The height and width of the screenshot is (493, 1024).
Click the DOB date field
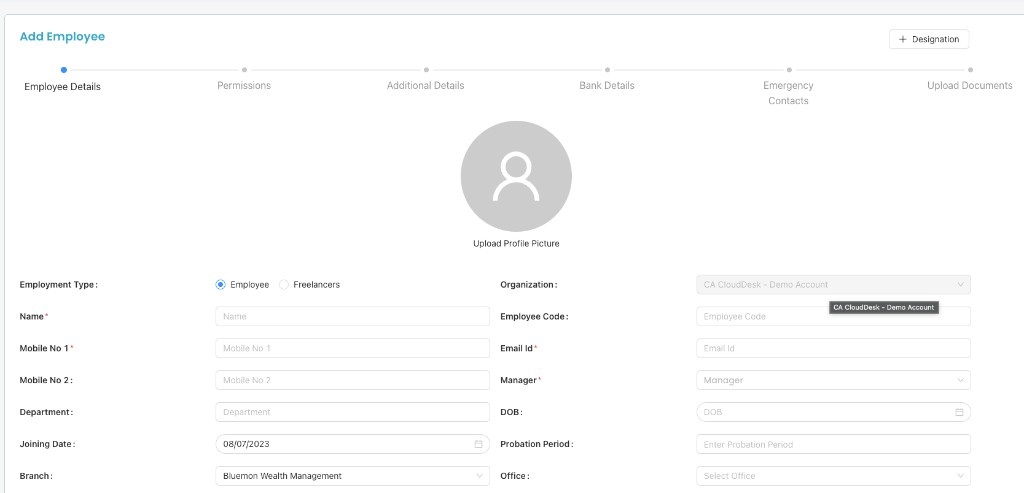pos(833,412)
